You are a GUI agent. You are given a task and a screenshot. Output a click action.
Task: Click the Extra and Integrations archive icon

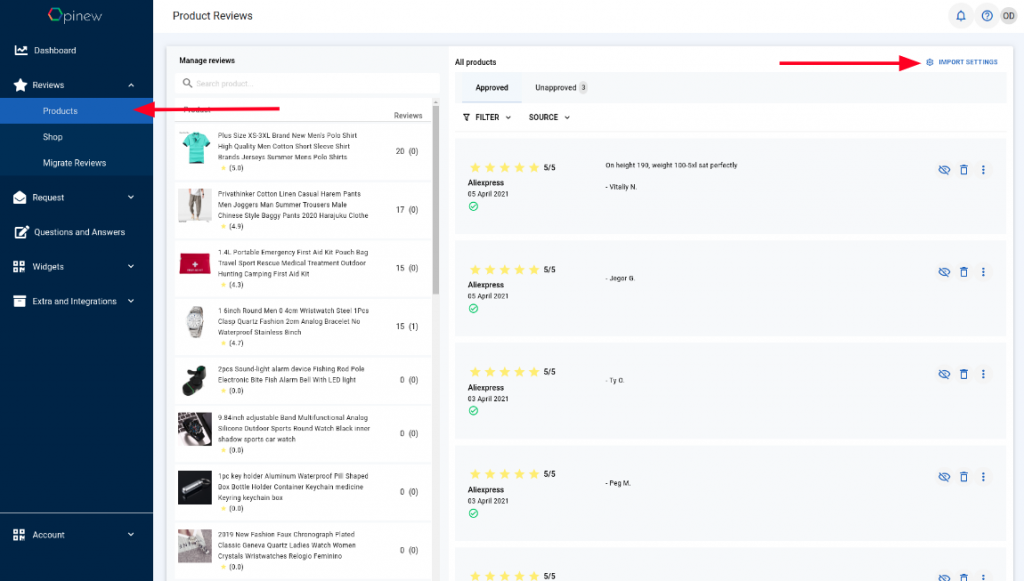tap(20, 301)
